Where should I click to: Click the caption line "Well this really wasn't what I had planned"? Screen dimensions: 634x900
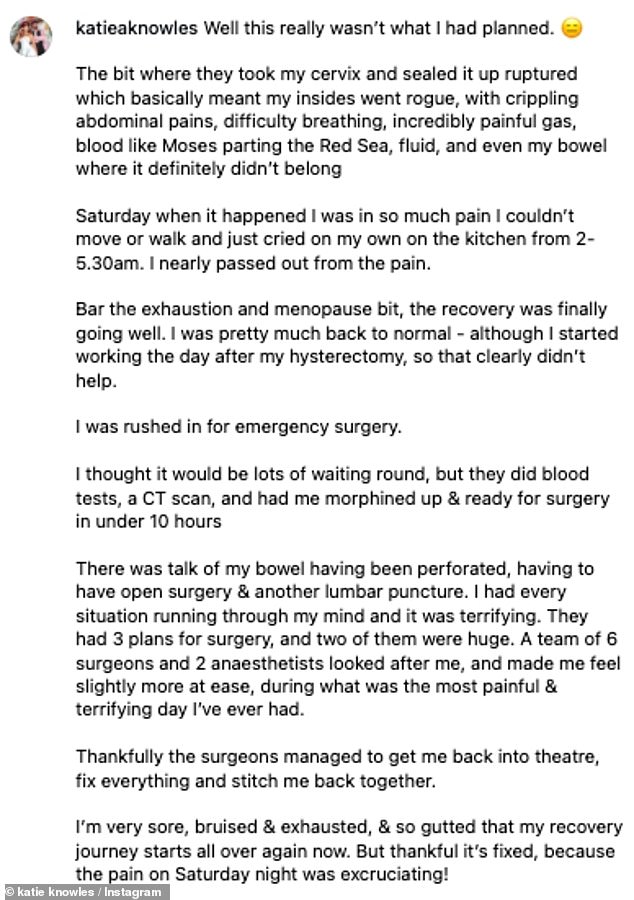click(x=378, y=29)
